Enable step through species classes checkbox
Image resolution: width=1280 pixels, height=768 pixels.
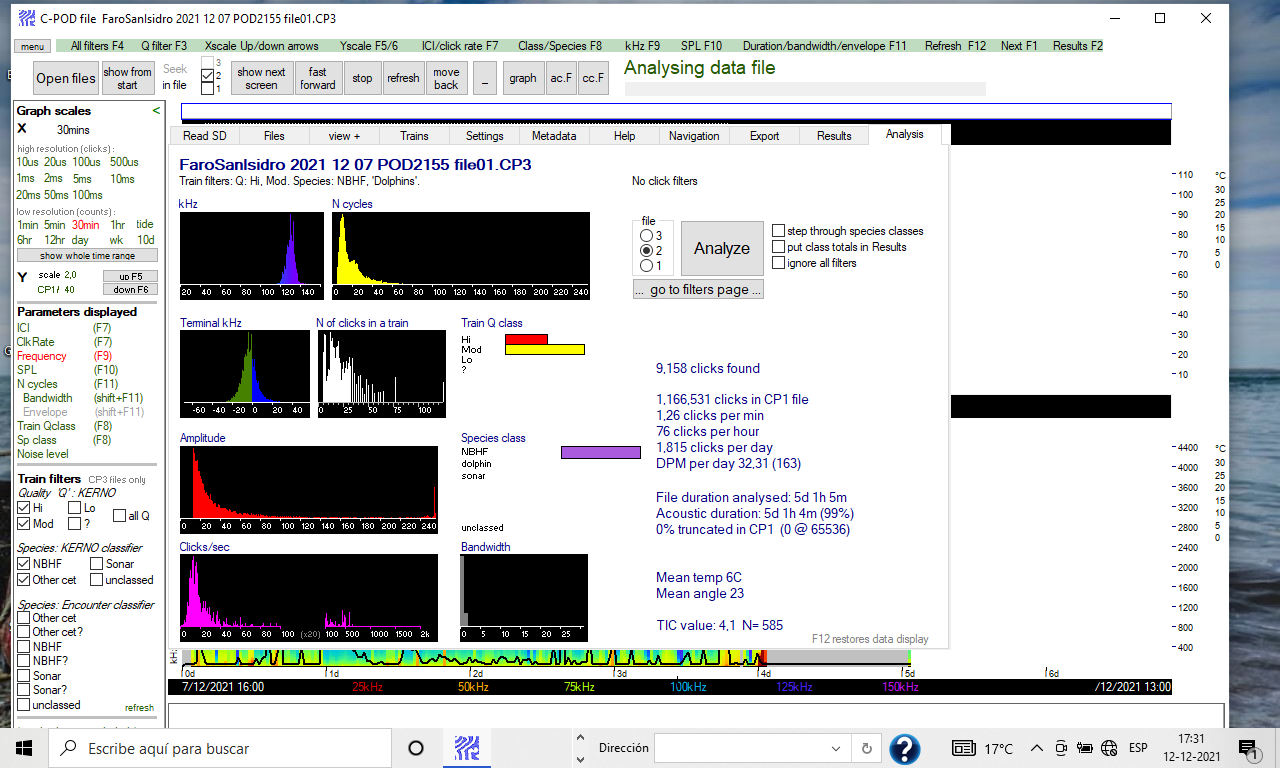(x=779, y=231)
